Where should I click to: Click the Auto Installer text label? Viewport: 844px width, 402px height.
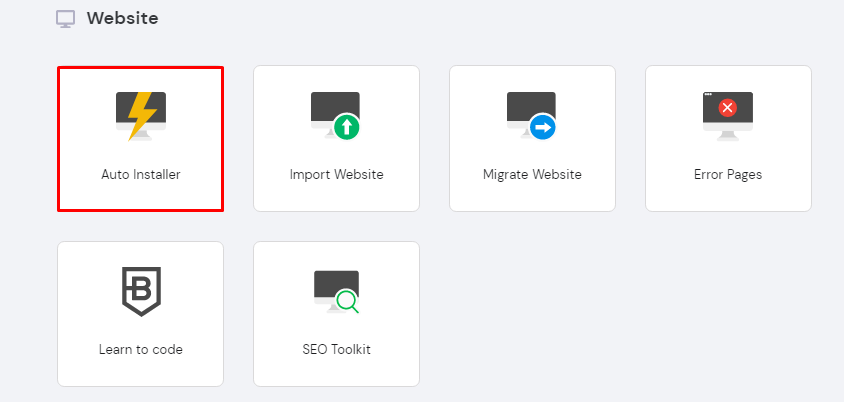pyautogui.click(x=140, y=174)
